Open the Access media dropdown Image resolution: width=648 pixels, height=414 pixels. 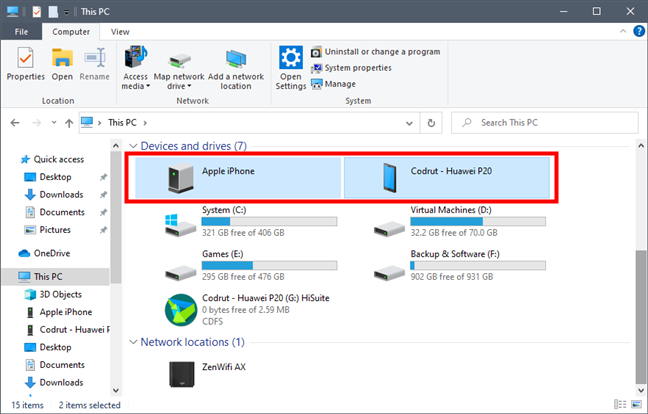click(x=135, y=65)
